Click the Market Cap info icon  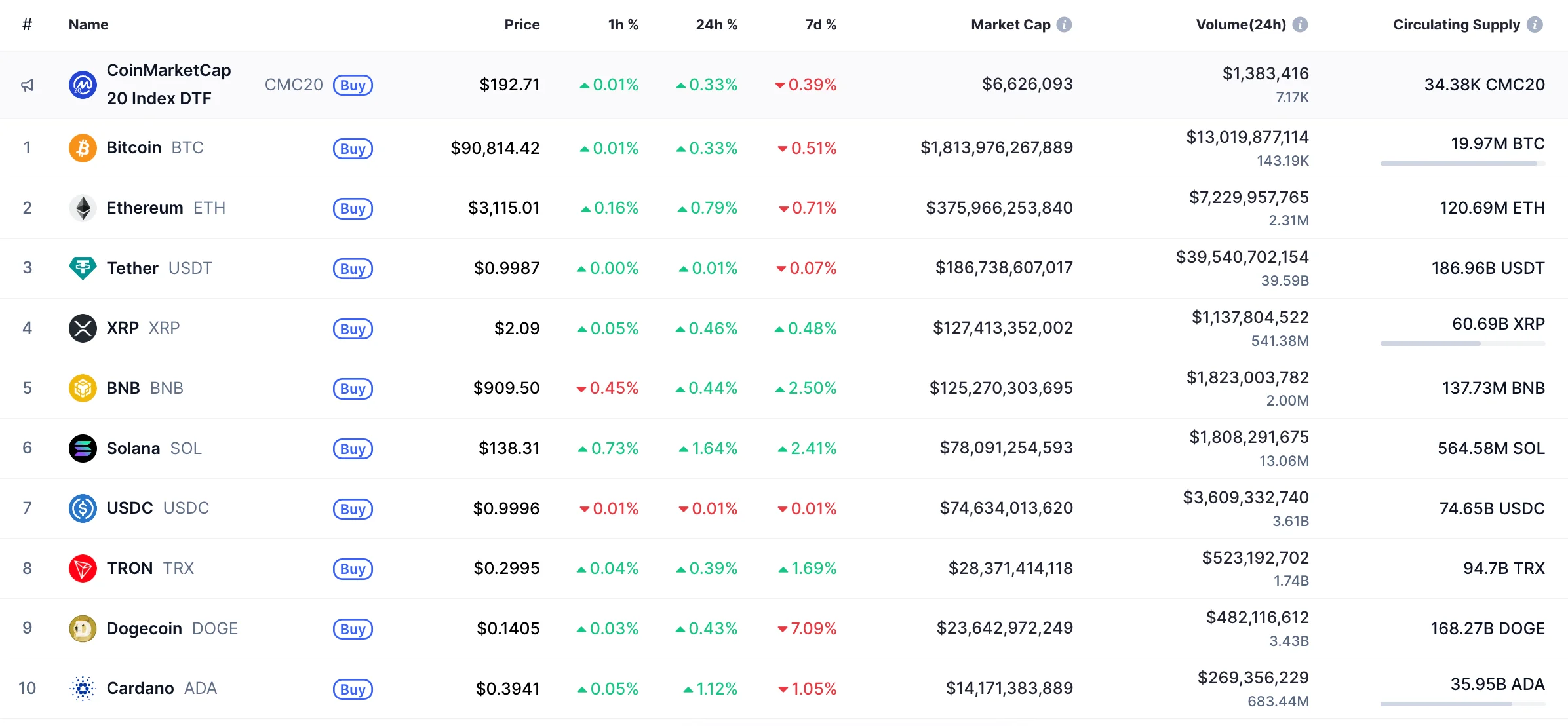click(1065, 25)
